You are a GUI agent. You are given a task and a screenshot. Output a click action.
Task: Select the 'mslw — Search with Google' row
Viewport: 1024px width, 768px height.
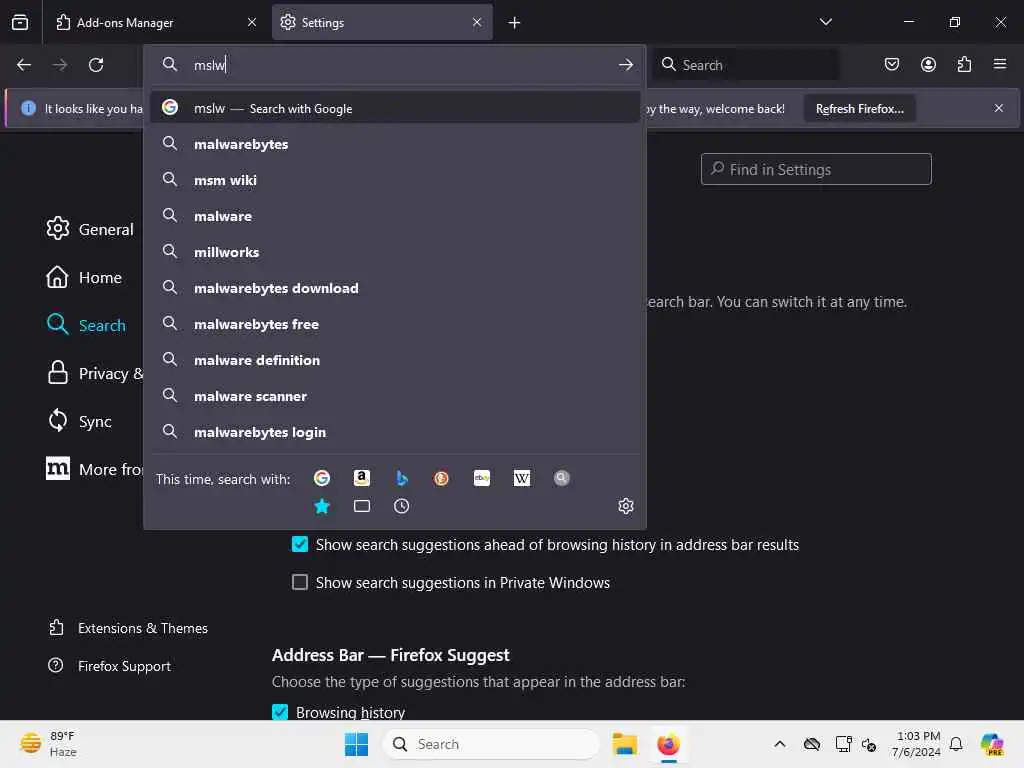(394, 108)
